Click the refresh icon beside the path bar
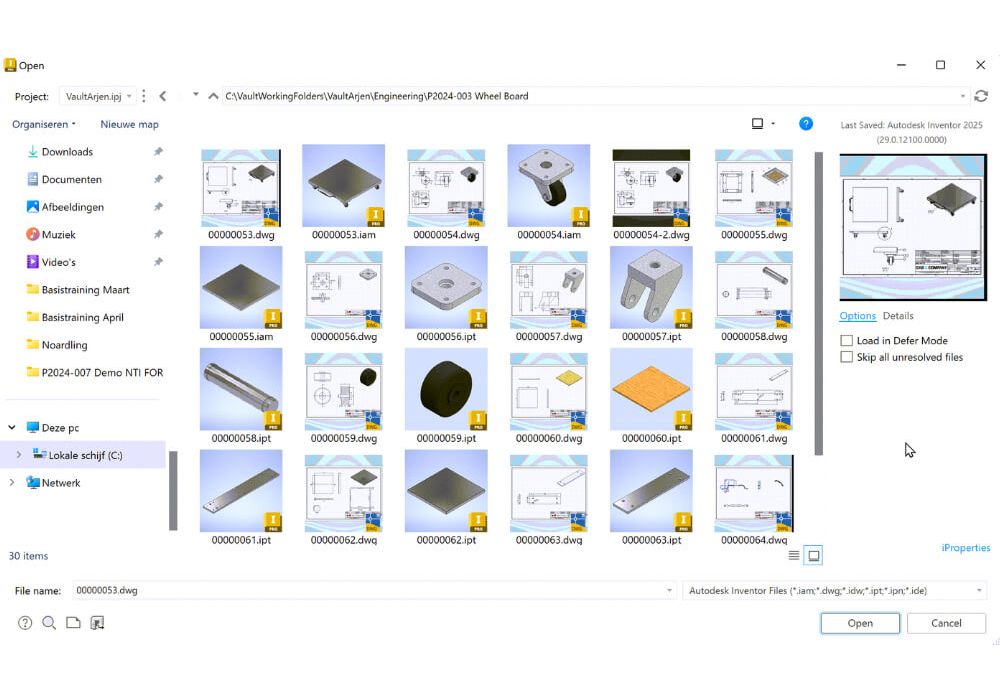 (x=981, y=96)
